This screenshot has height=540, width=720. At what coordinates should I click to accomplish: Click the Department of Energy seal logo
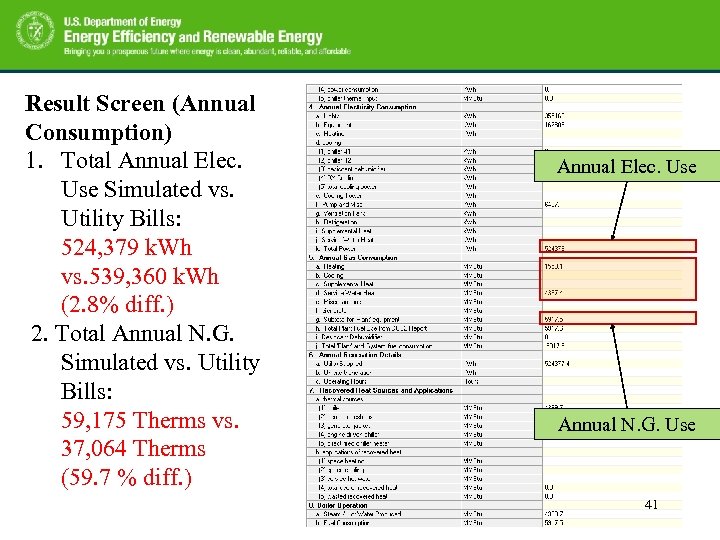tap(35, 30)
